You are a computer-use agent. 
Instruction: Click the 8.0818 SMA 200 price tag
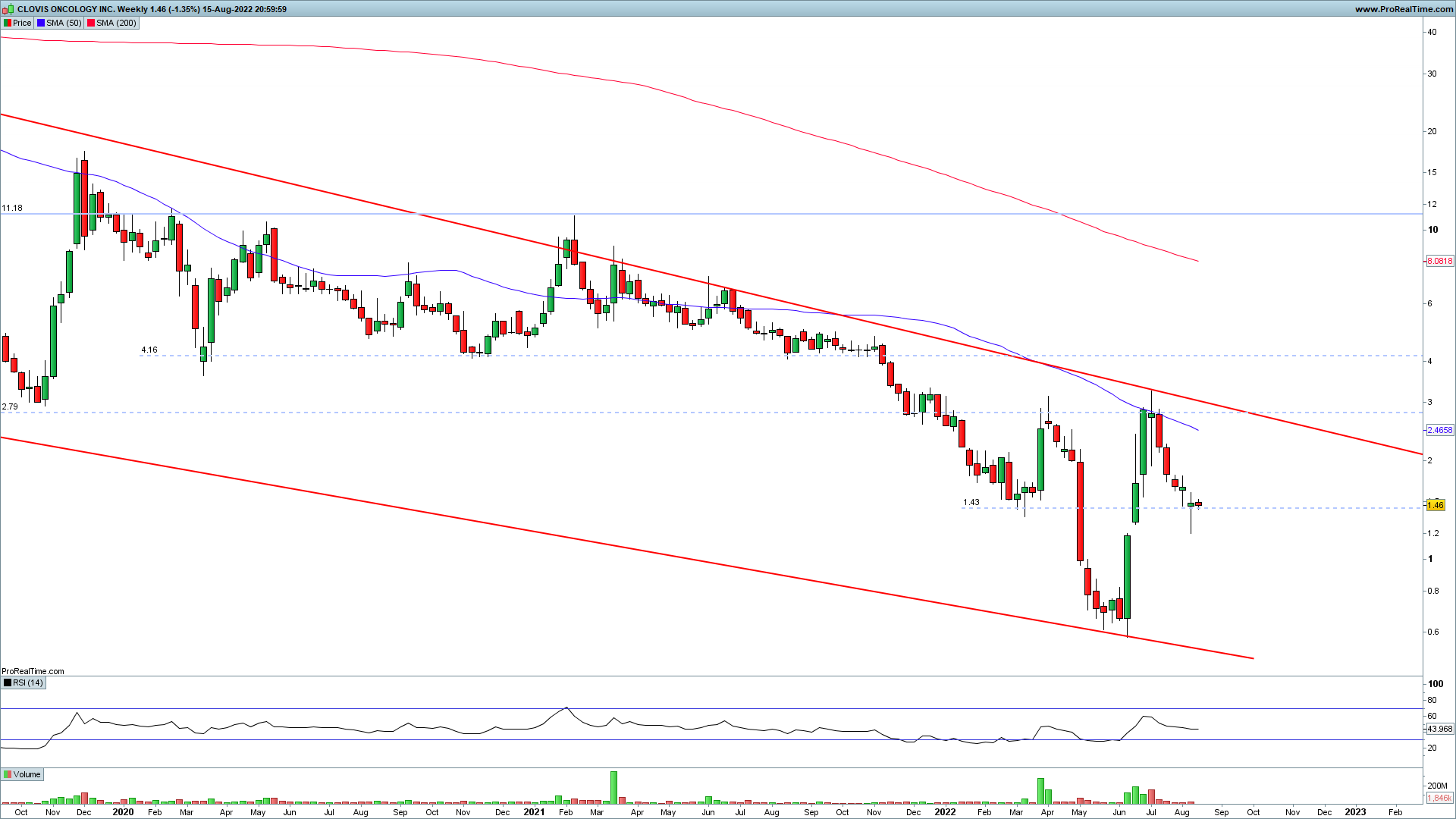1439,261
